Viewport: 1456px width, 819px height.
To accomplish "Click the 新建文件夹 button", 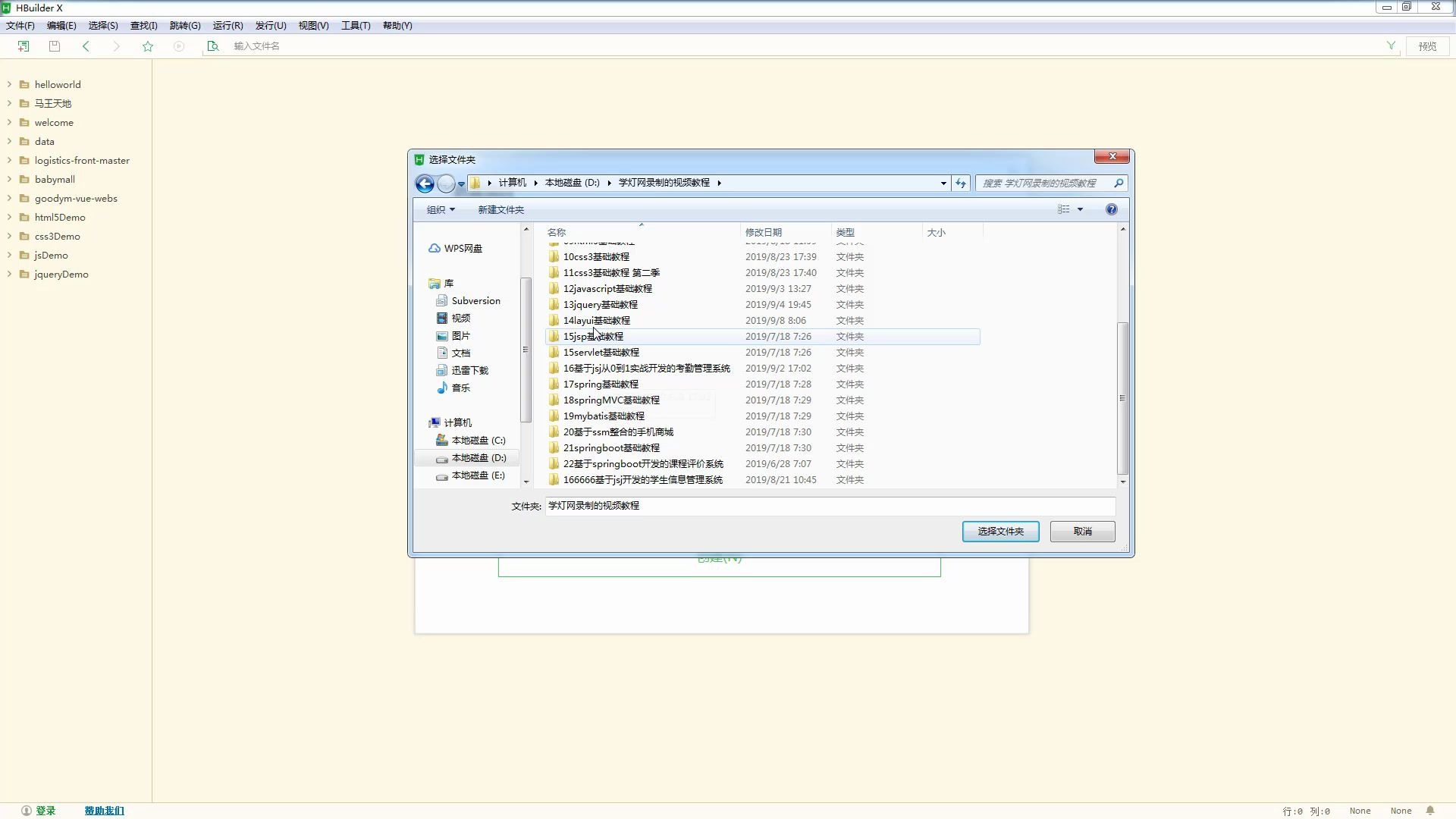I will (x=500, y=210).
